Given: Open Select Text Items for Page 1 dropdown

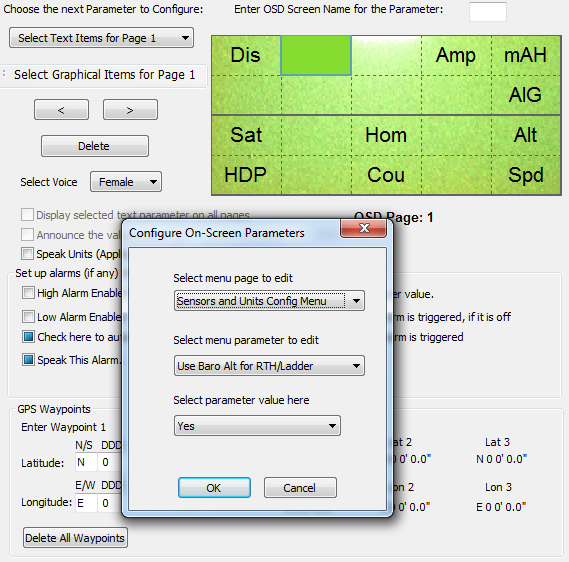Looking at the screenshot, I should point(101,38).
